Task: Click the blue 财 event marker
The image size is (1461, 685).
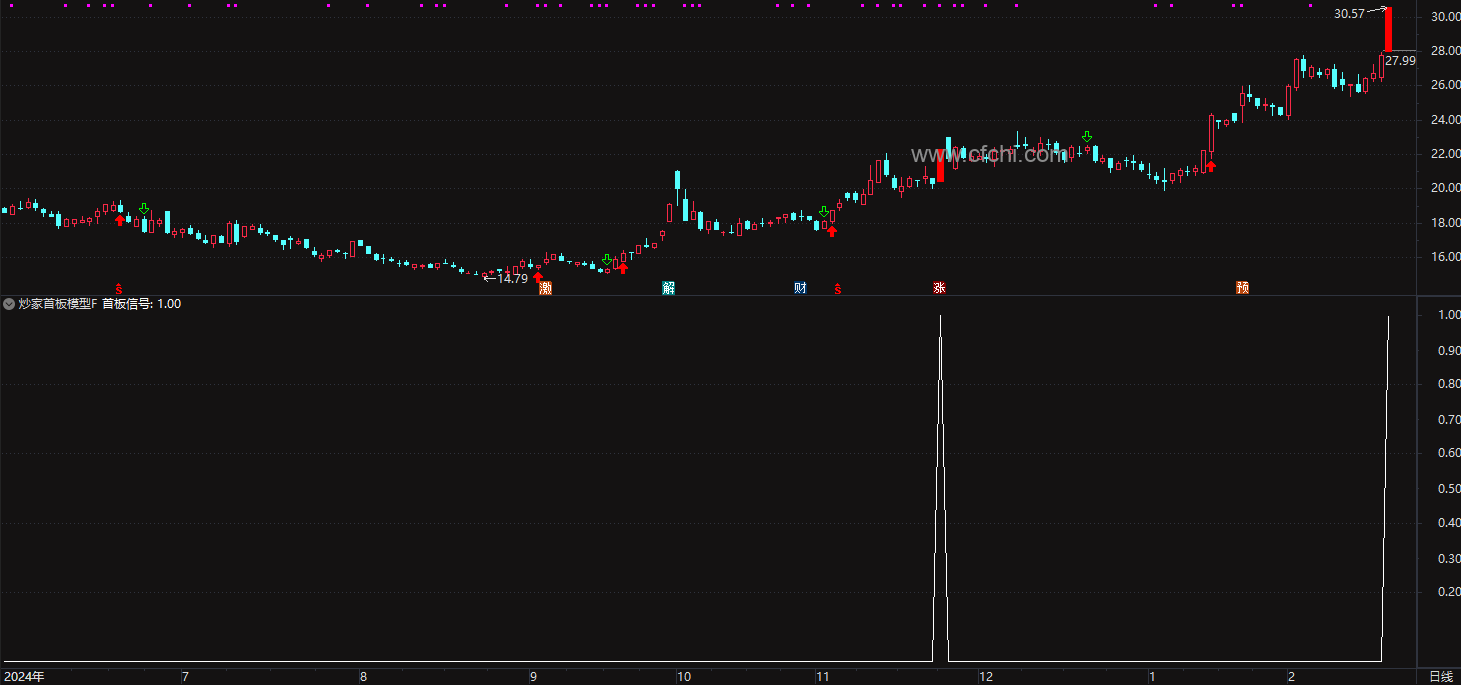Action: point(800,288)
